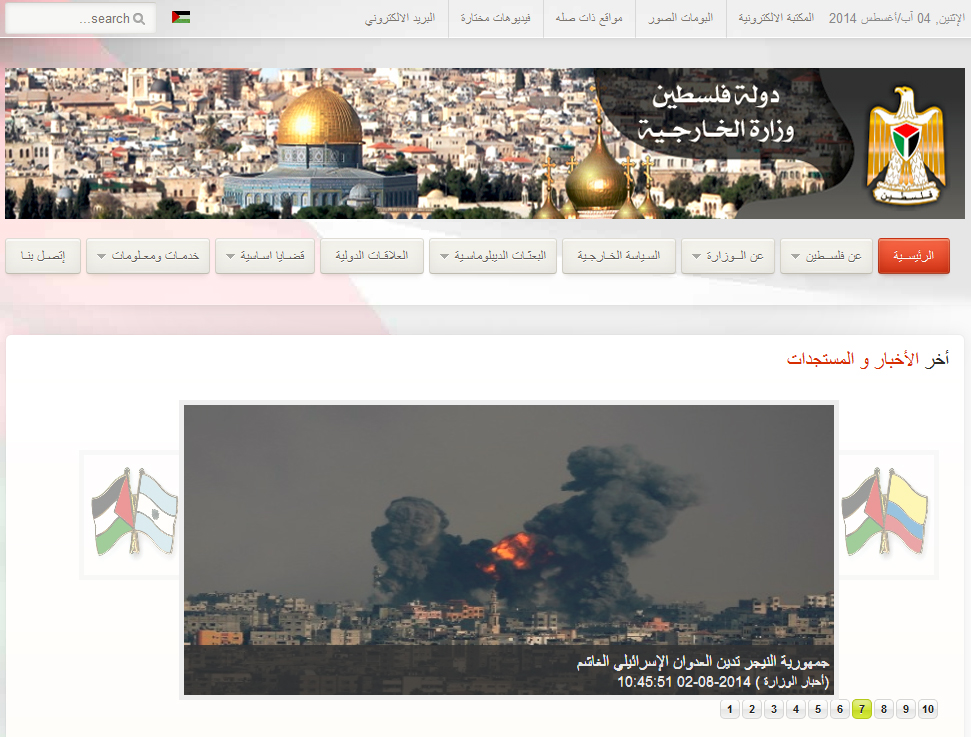
Task: Open the right crossed-flags slide thumbnail
Action: tap(887, 513)
